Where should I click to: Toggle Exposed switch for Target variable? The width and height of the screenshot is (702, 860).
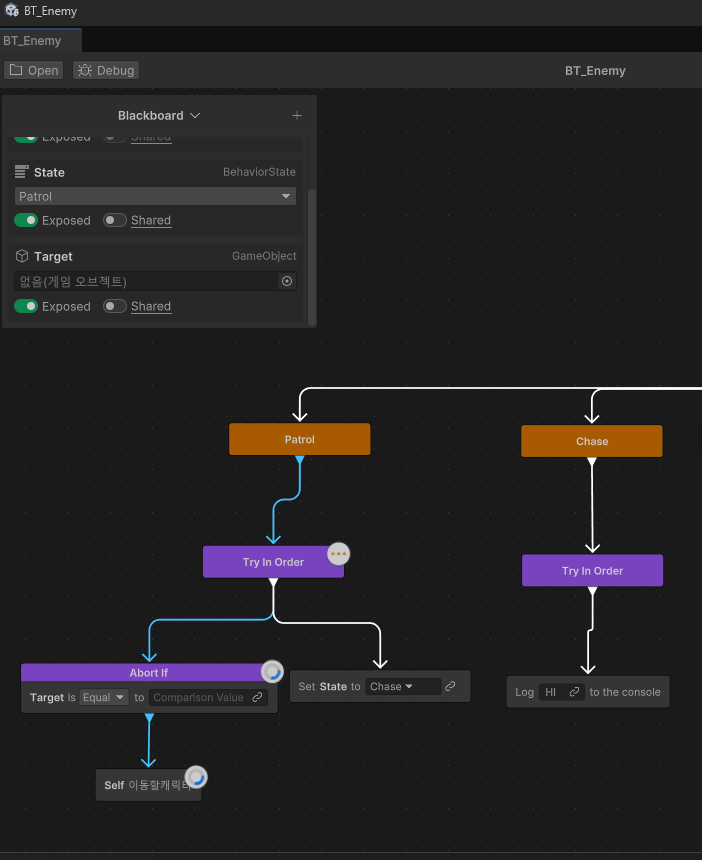coord(26,306)
